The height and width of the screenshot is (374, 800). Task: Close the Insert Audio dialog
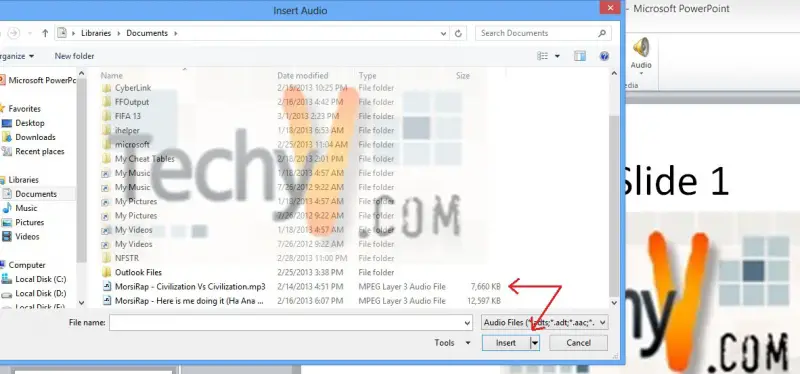pyautogui.click(x=610, y=8)
